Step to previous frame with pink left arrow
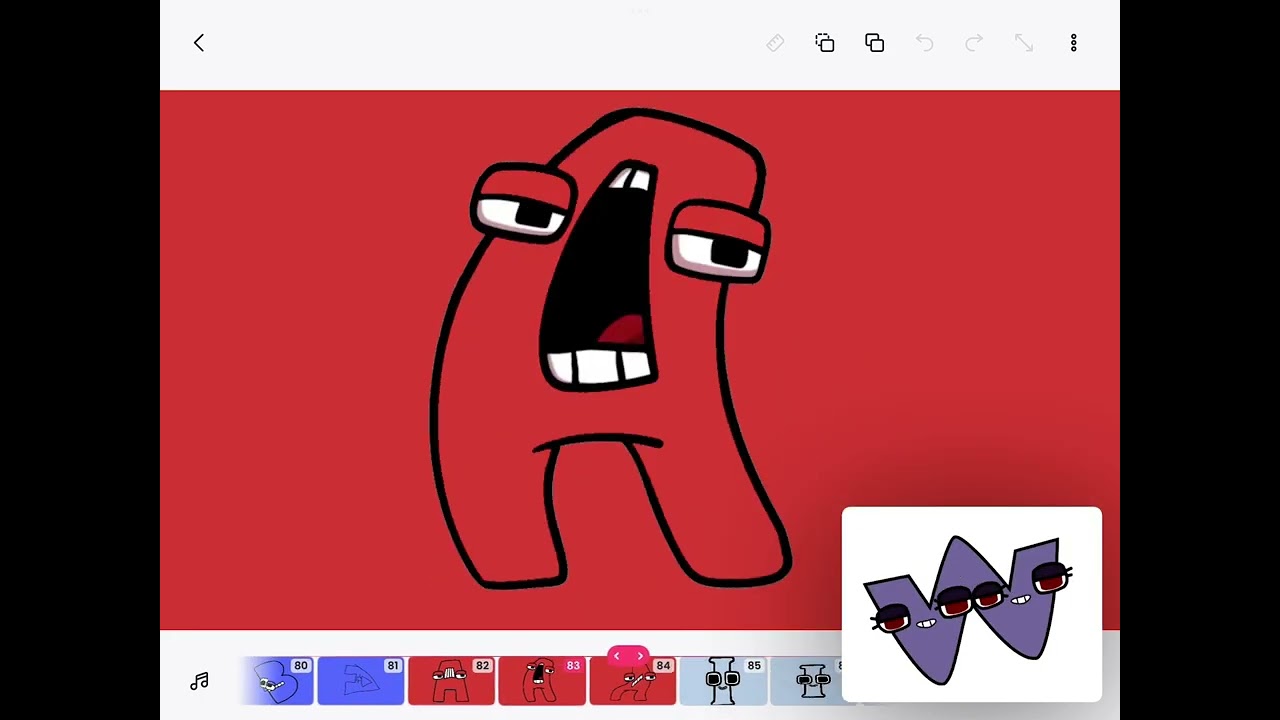1280x720 pixels. (617, 656)
